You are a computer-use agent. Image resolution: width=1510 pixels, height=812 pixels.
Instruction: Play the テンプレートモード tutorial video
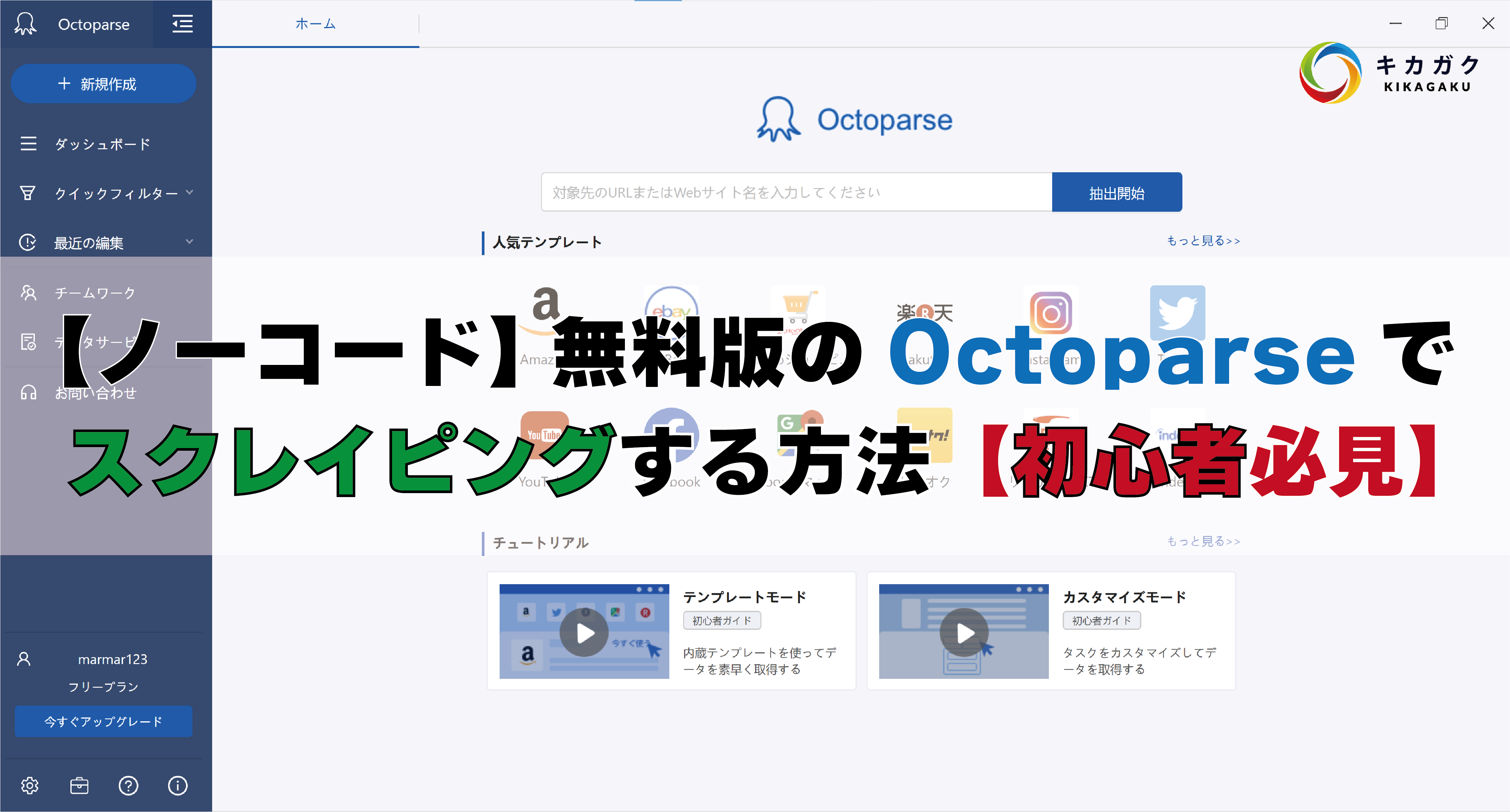[x=584, y=632]
